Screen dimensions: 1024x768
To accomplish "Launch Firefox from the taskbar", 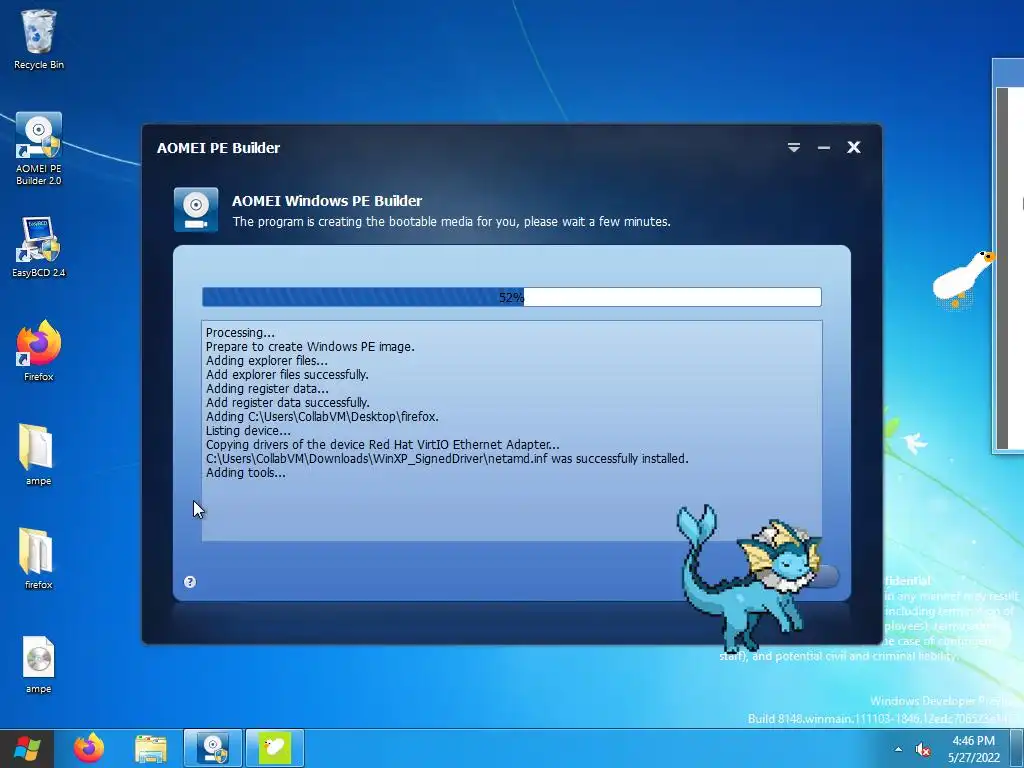I will pyautogui.click(x=89, y=748).
